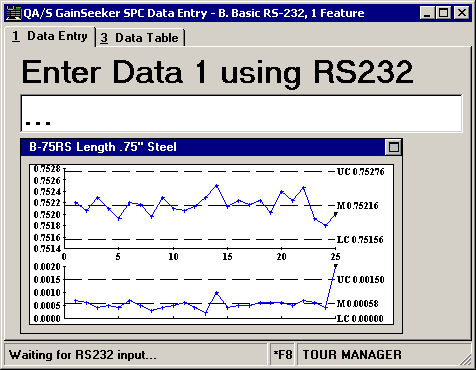Maximize the B-75RS Length chart panel
Viewport: 476px width, 370px height.
pos(394,147)
